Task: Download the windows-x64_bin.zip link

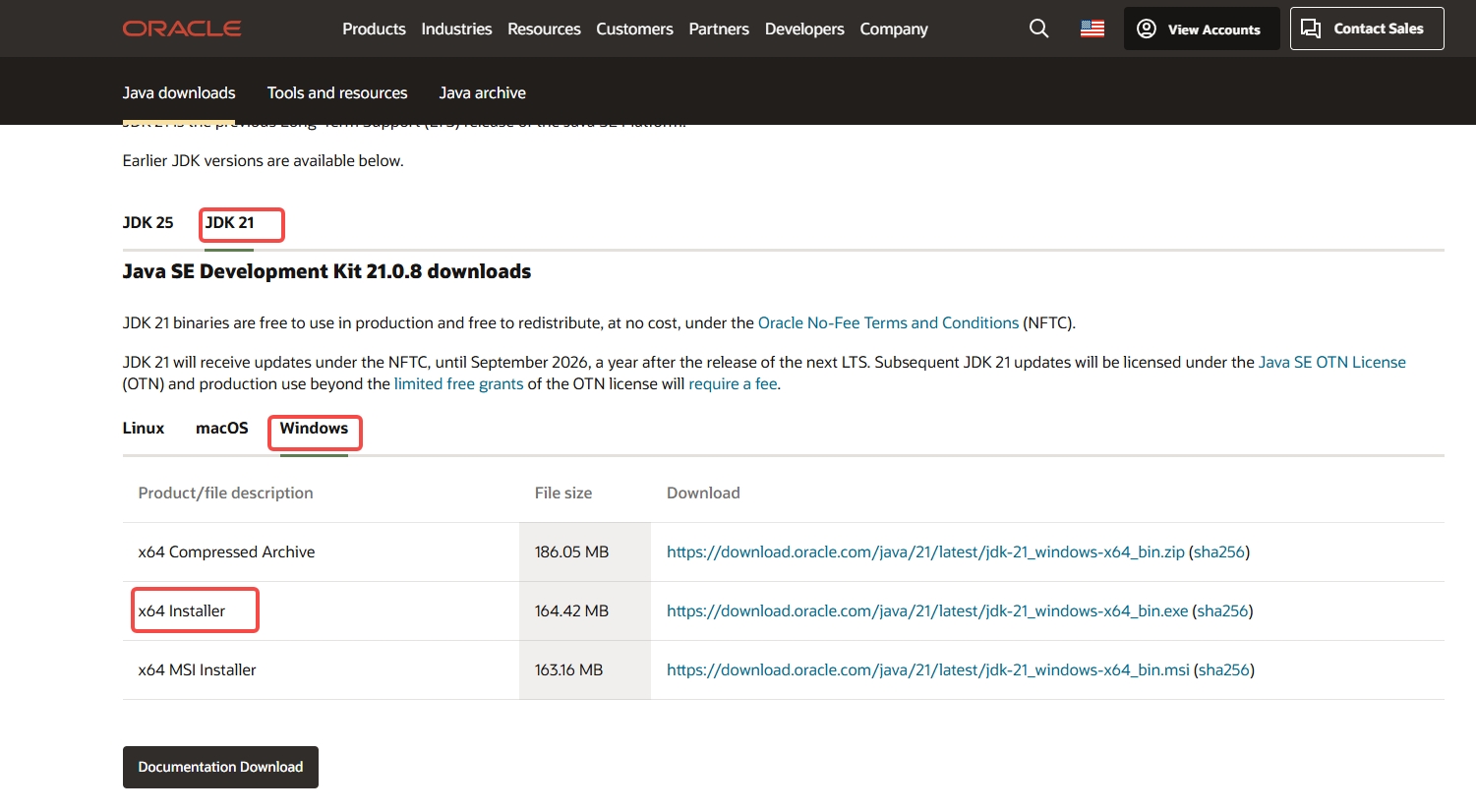Action: [x=925, y=551]
